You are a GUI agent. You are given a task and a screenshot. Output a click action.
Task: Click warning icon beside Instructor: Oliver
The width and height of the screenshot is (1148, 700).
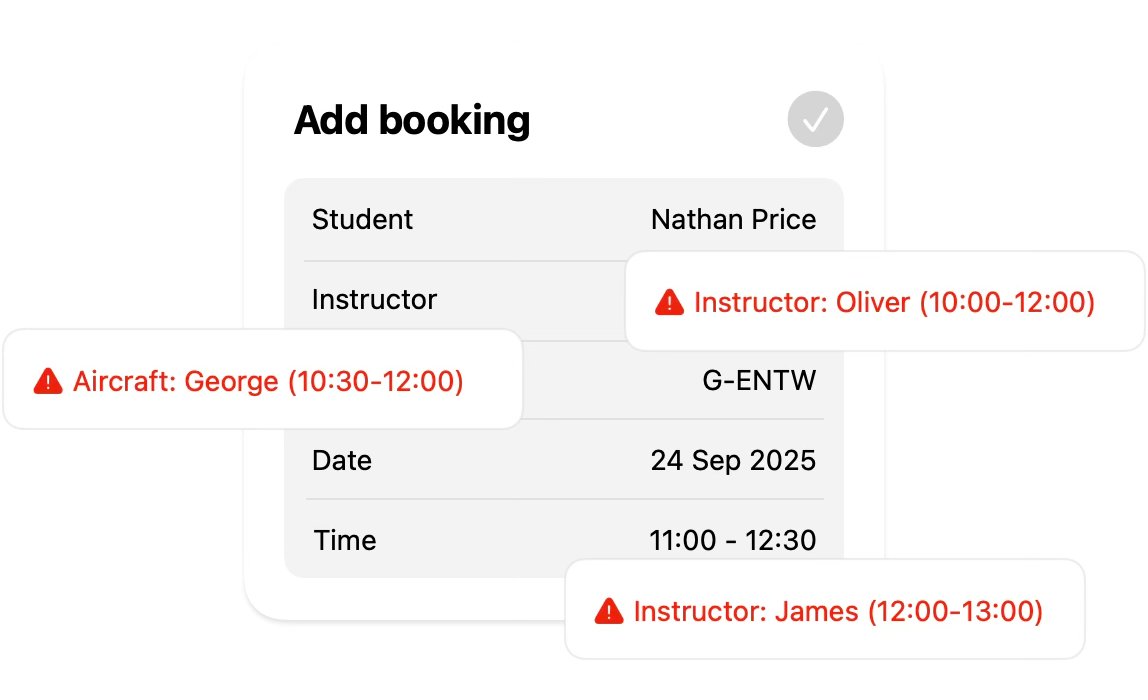[x=669, y=302]
